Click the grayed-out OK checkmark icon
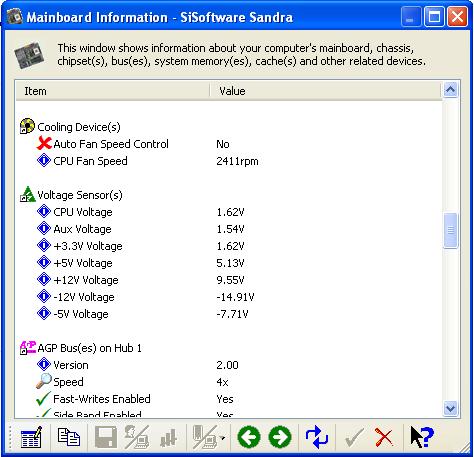Viewport: 474px width, 457px height. (x=355, y=437)
